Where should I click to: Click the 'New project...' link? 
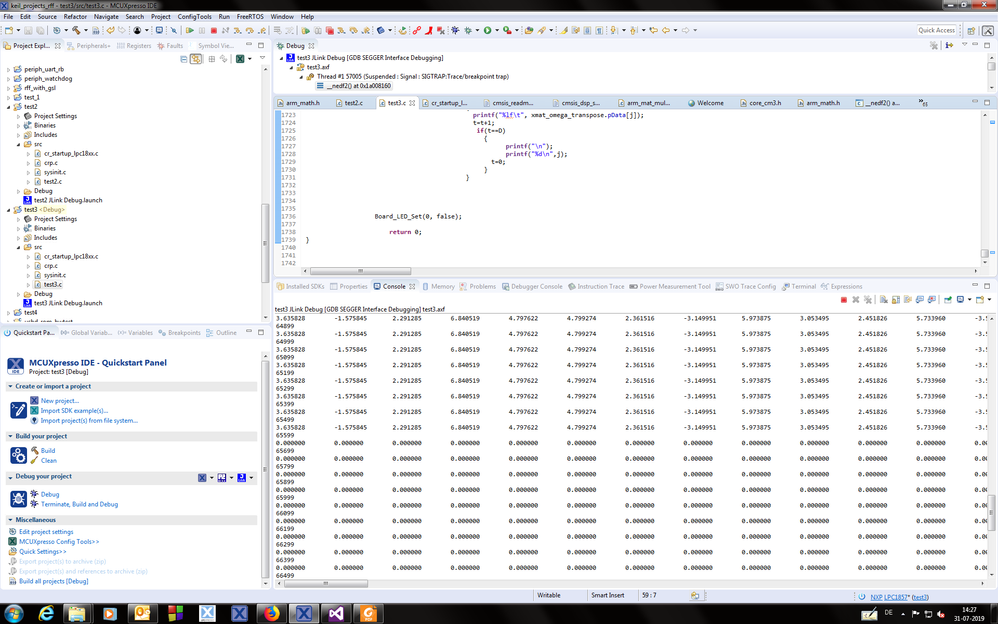pos(60,401)
